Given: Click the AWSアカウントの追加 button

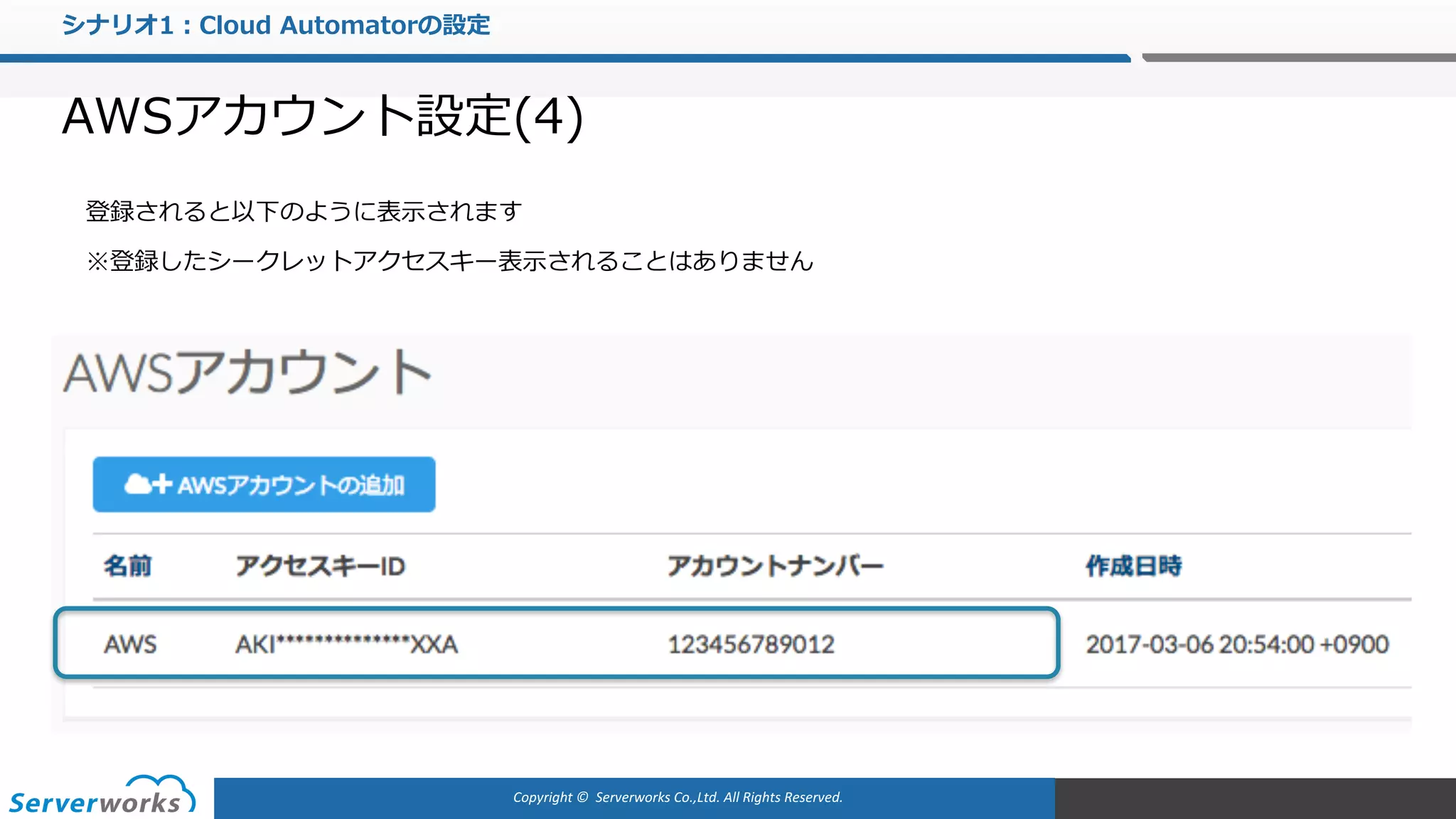Looking at the screenshot, I should click(x=264, y=484).
